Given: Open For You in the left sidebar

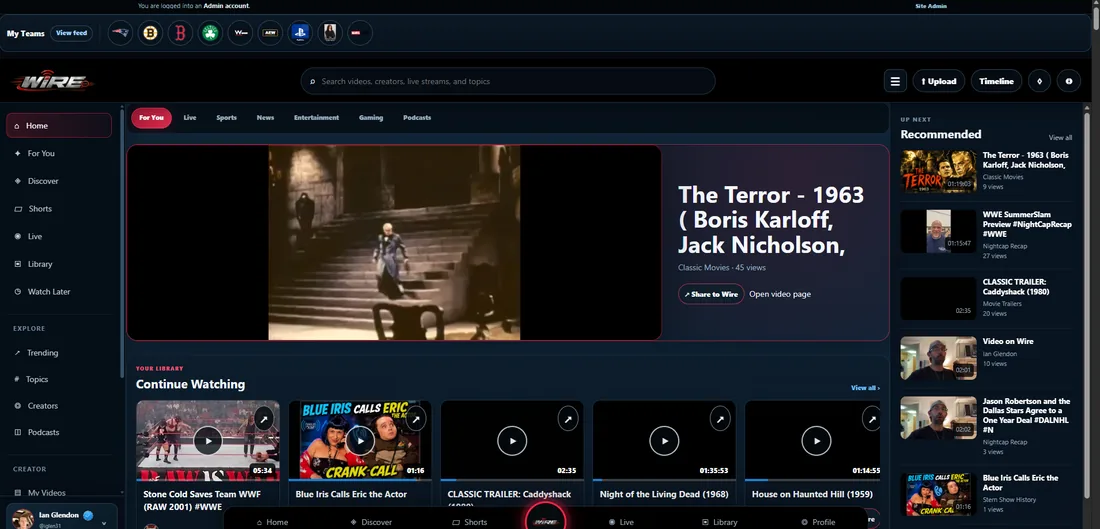Looking at the screenshot, I should pyautogui.click(x=59, y=153).
